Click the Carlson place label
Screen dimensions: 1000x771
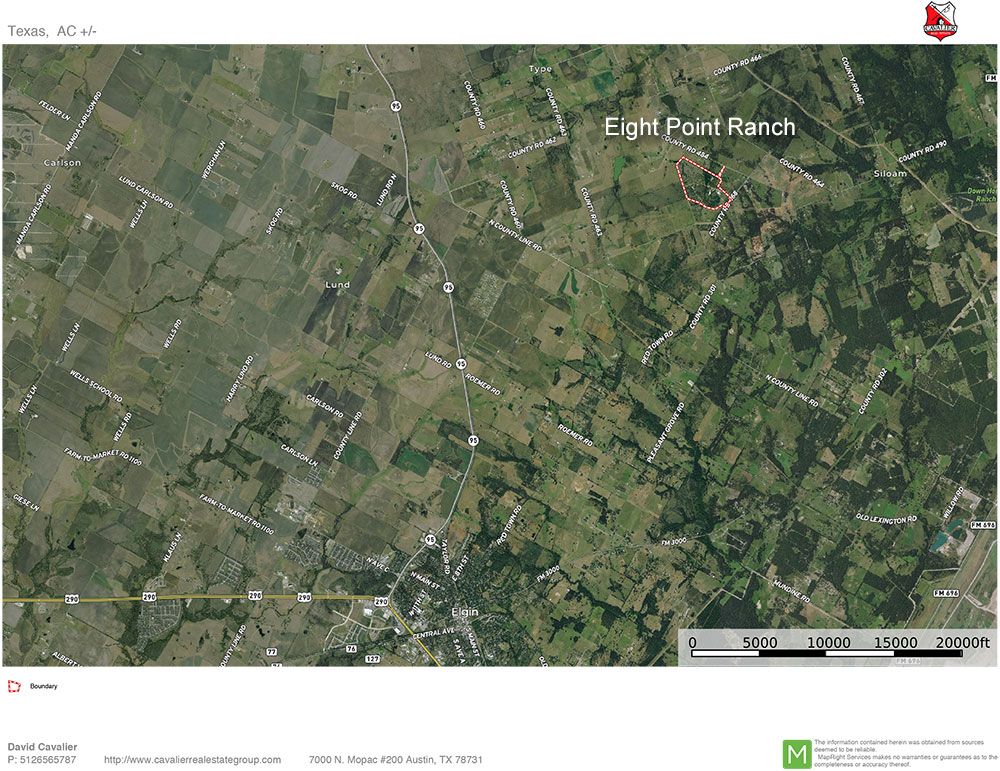[62, 162]
